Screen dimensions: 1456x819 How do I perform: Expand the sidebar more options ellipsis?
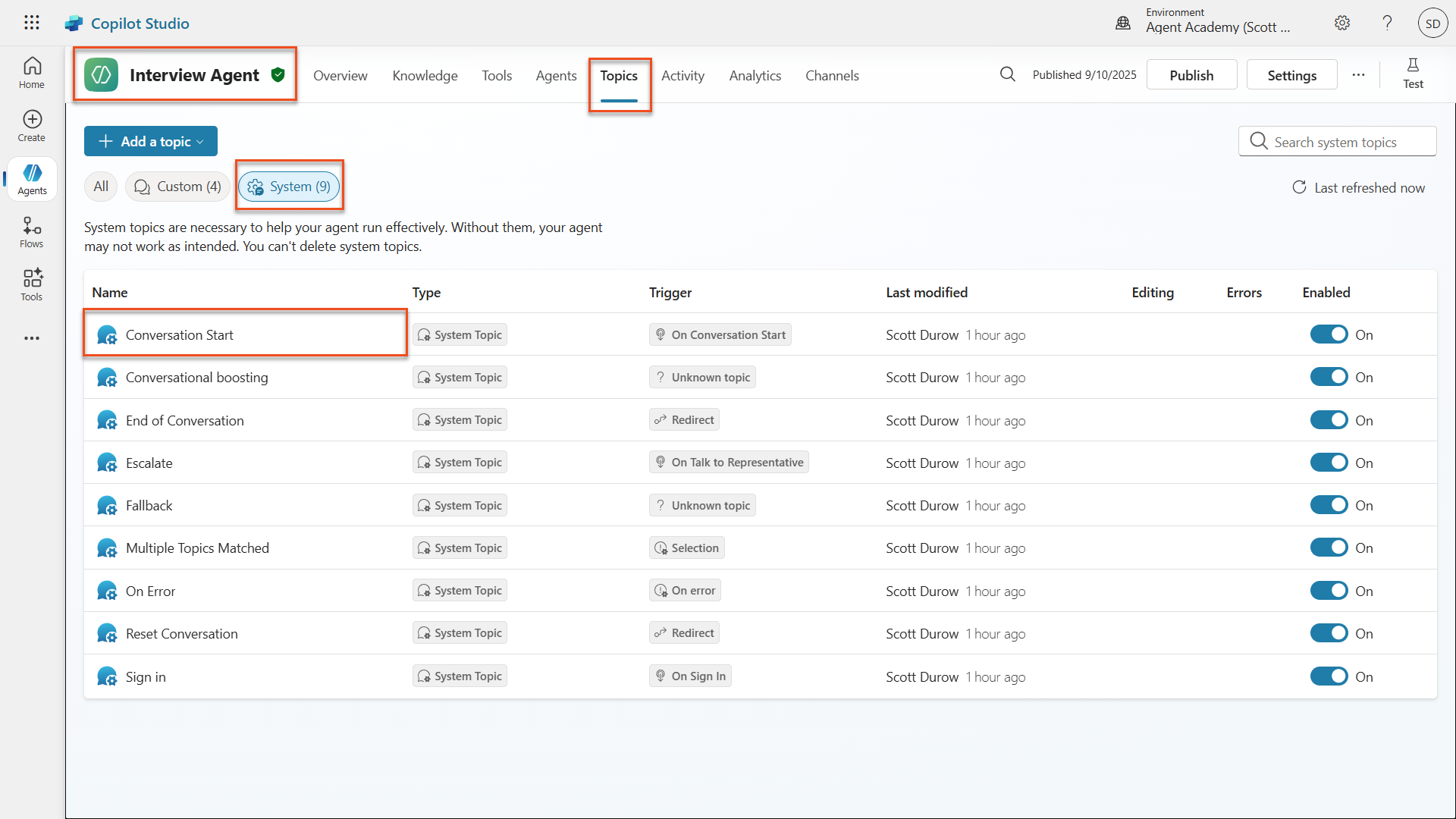click(x=32, y=338)
